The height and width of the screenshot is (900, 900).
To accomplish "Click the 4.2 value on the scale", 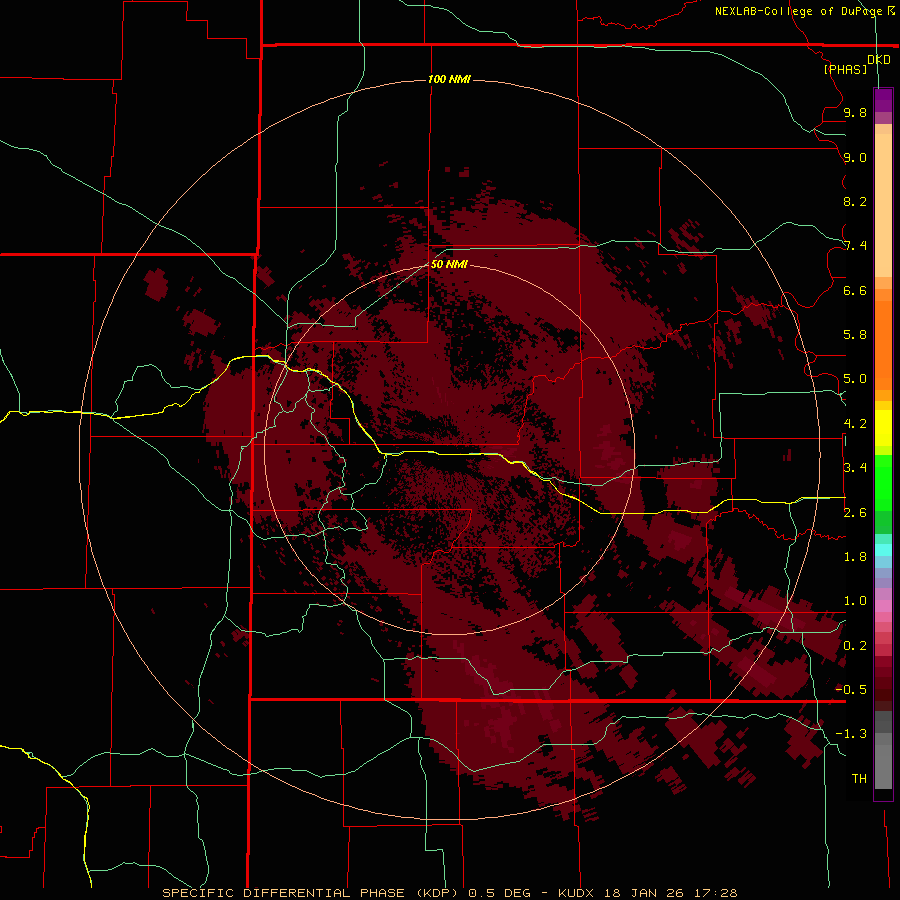I will 855,424.
